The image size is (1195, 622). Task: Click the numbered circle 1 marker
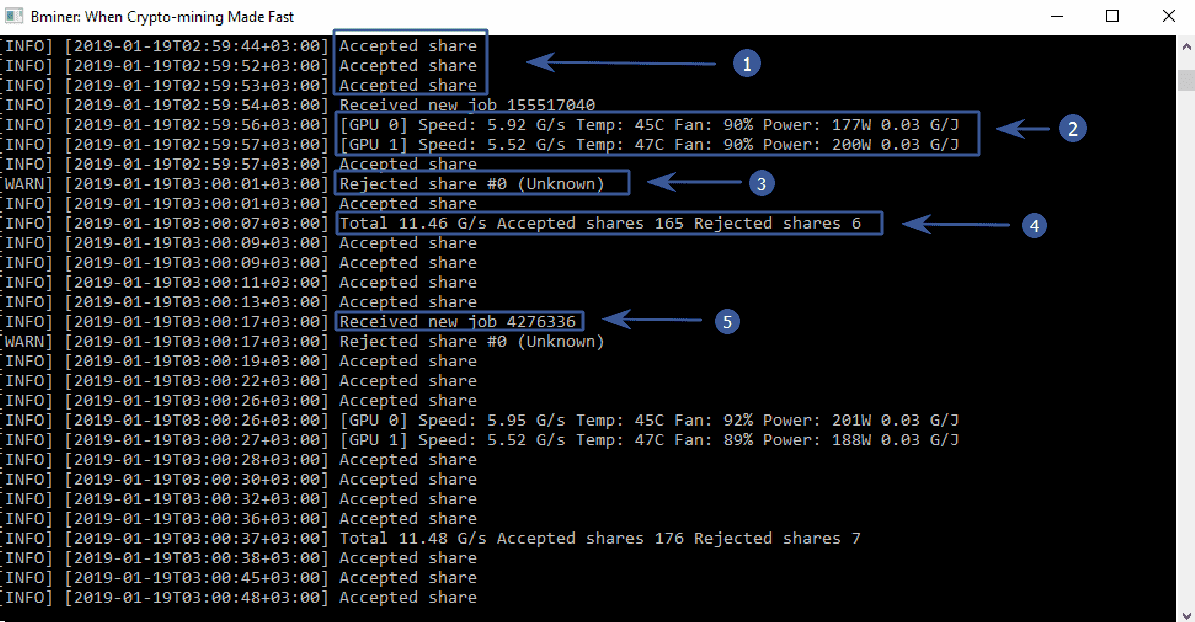(746, 64)
